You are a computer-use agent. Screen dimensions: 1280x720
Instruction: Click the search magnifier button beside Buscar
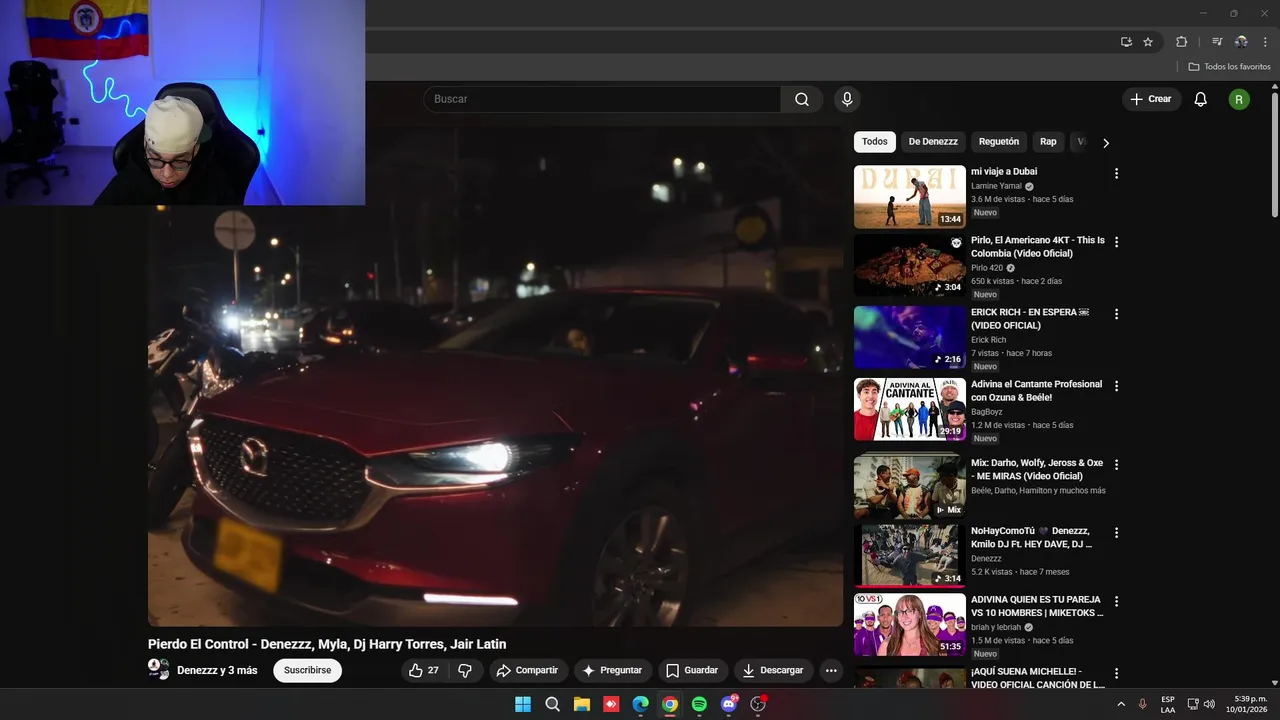[802, 99]
